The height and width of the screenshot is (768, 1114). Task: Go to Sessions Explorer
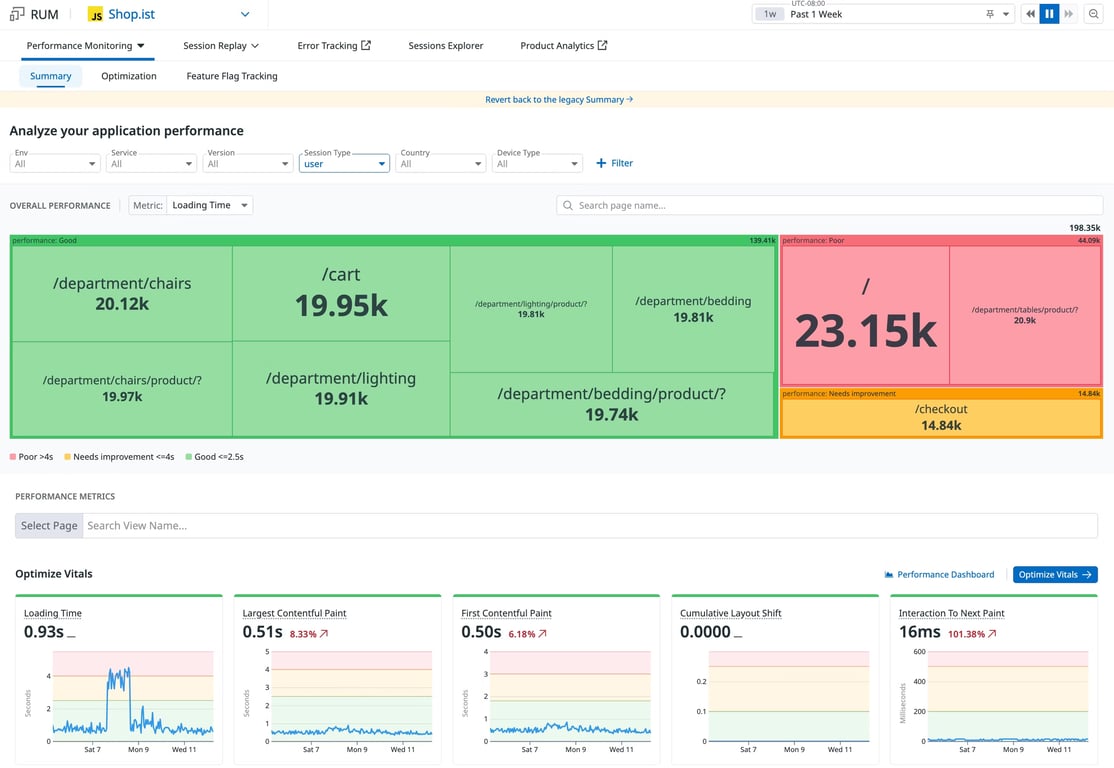pos(446,46)
